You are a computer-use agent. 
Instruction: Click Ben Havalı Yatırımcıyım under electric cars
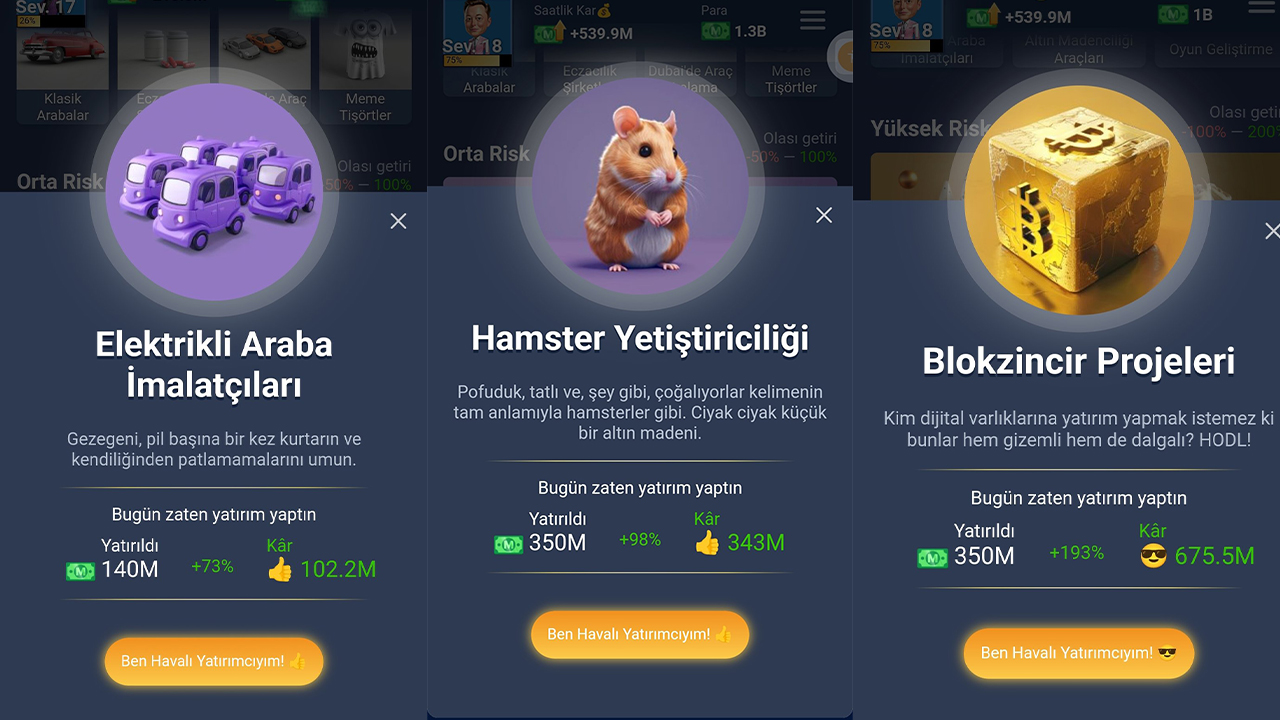click(x=214, y=662)
